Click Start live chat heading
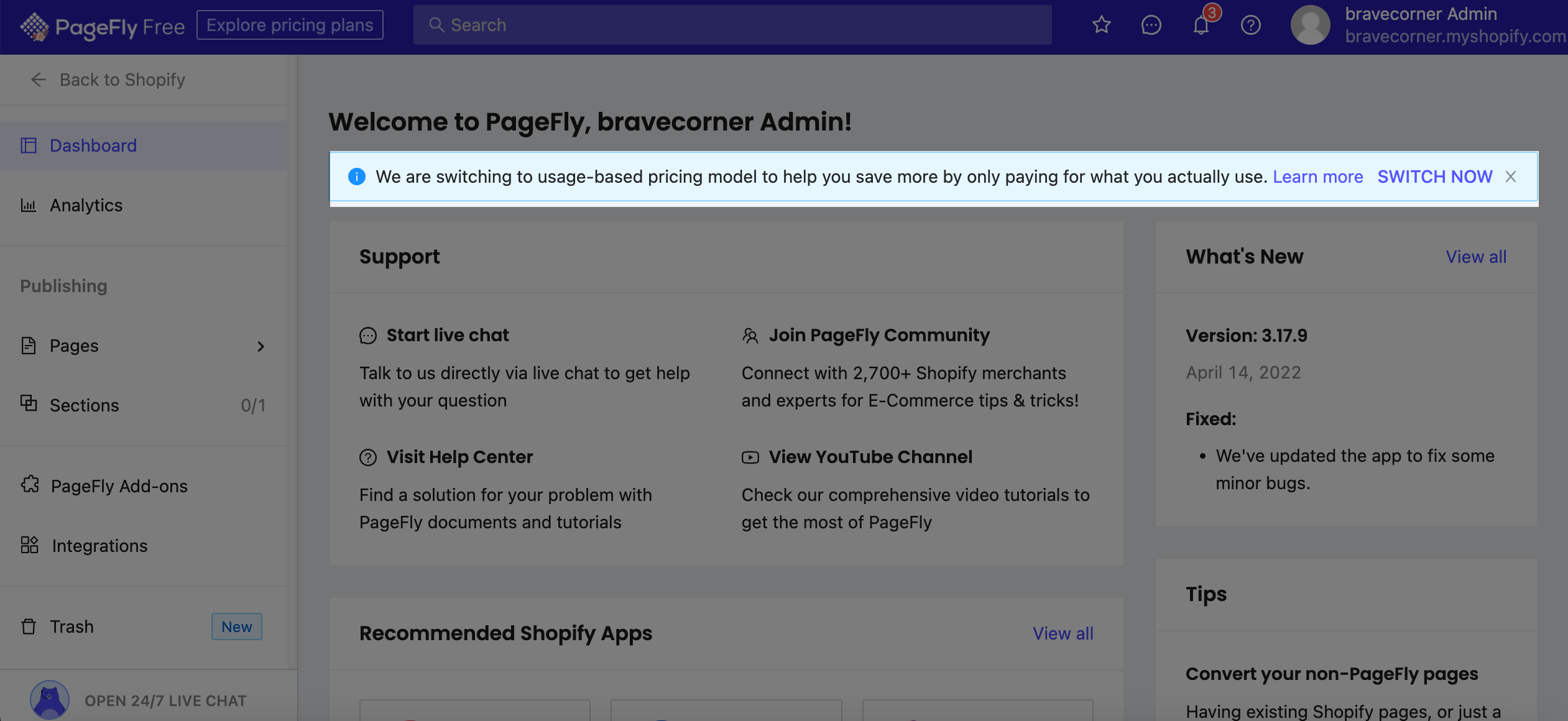The height and width of the screenshot is (721, 1568). 448,335
